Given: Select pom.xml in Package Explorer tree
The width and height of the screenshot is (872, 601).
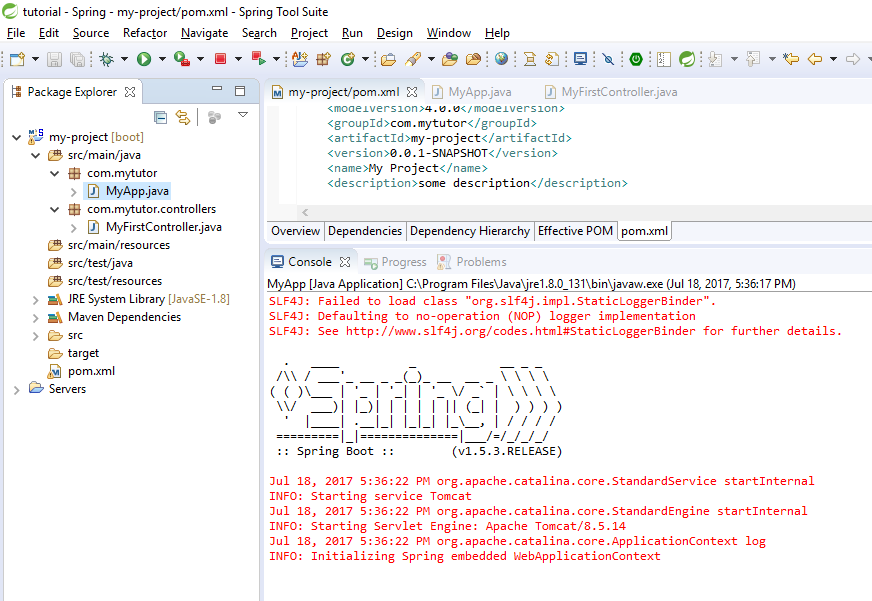Looking at the screenshot, I should click(81, 371).
